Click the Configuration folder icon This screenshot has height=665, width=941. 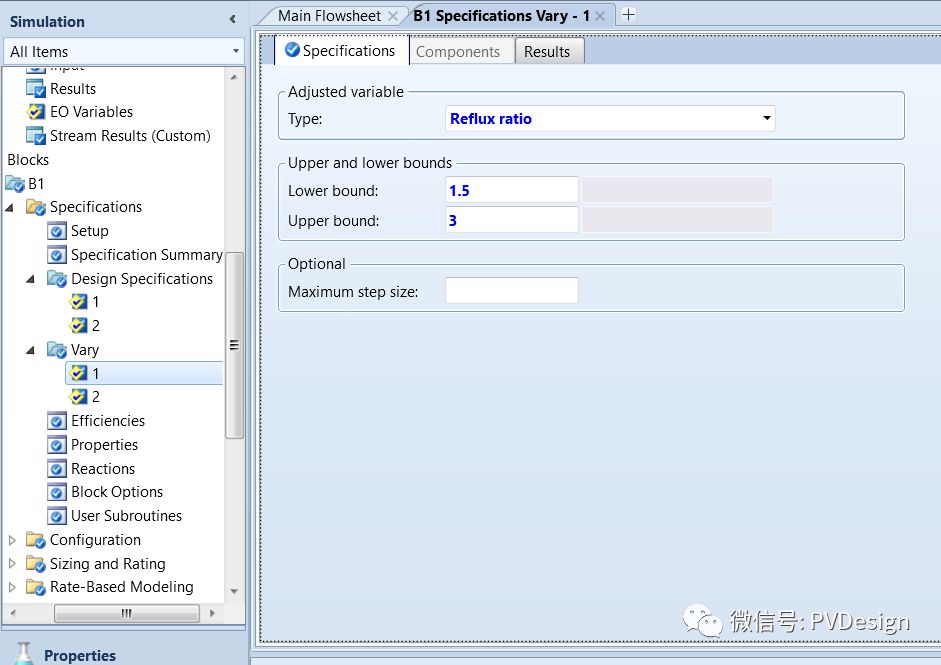[35, 540]
